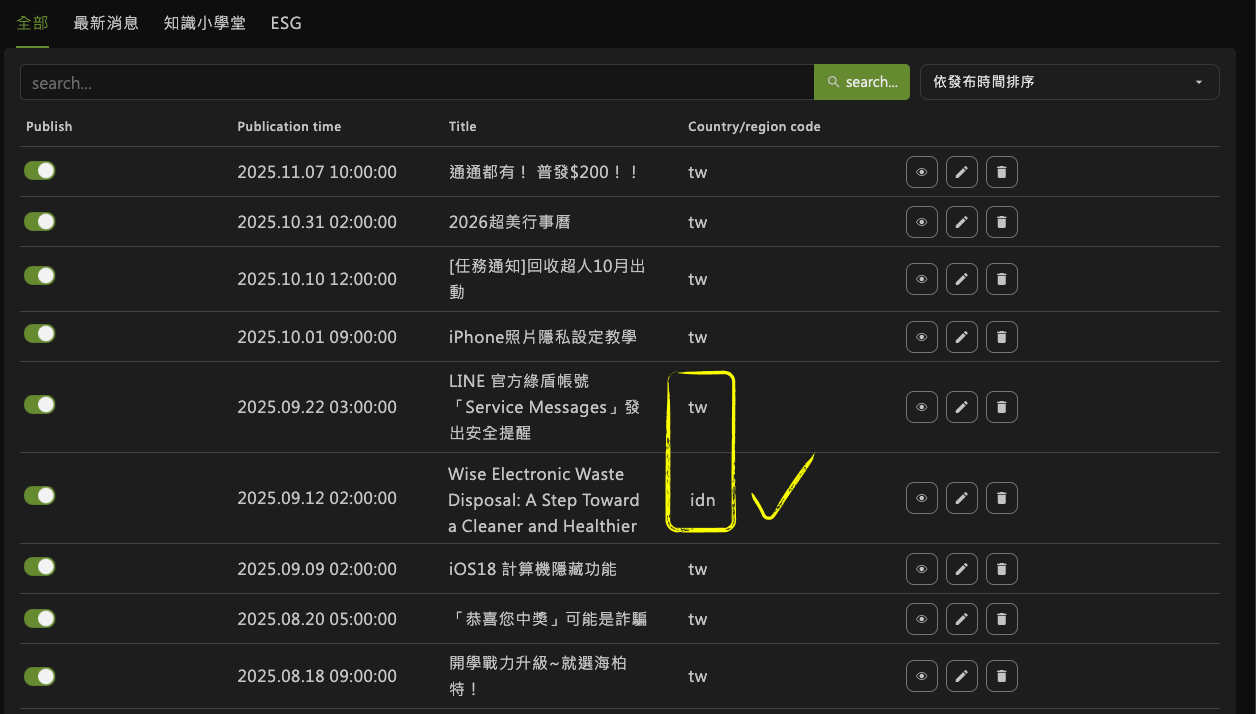The image size is (1256, 714).
Task: Click the Publish column header
Action: click(49, 127)
